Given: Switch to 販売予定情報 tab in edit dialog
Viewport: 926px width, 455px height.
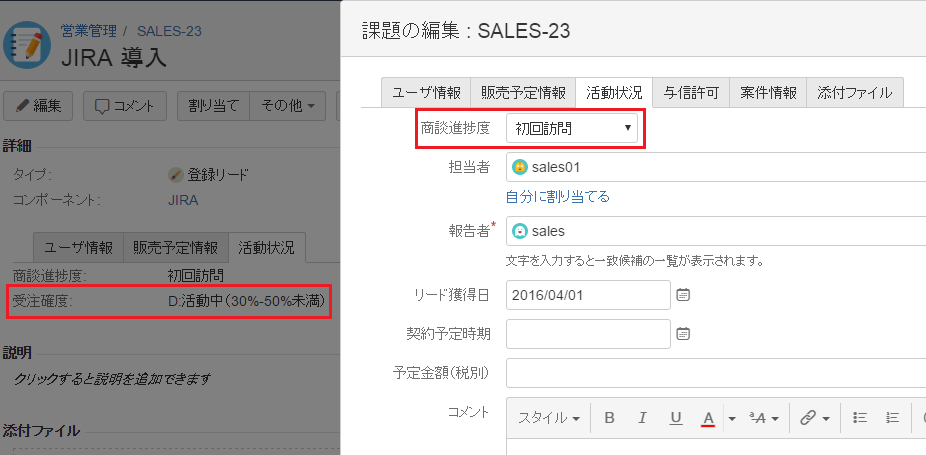Looking at the screenshot, I should [523, 93].
